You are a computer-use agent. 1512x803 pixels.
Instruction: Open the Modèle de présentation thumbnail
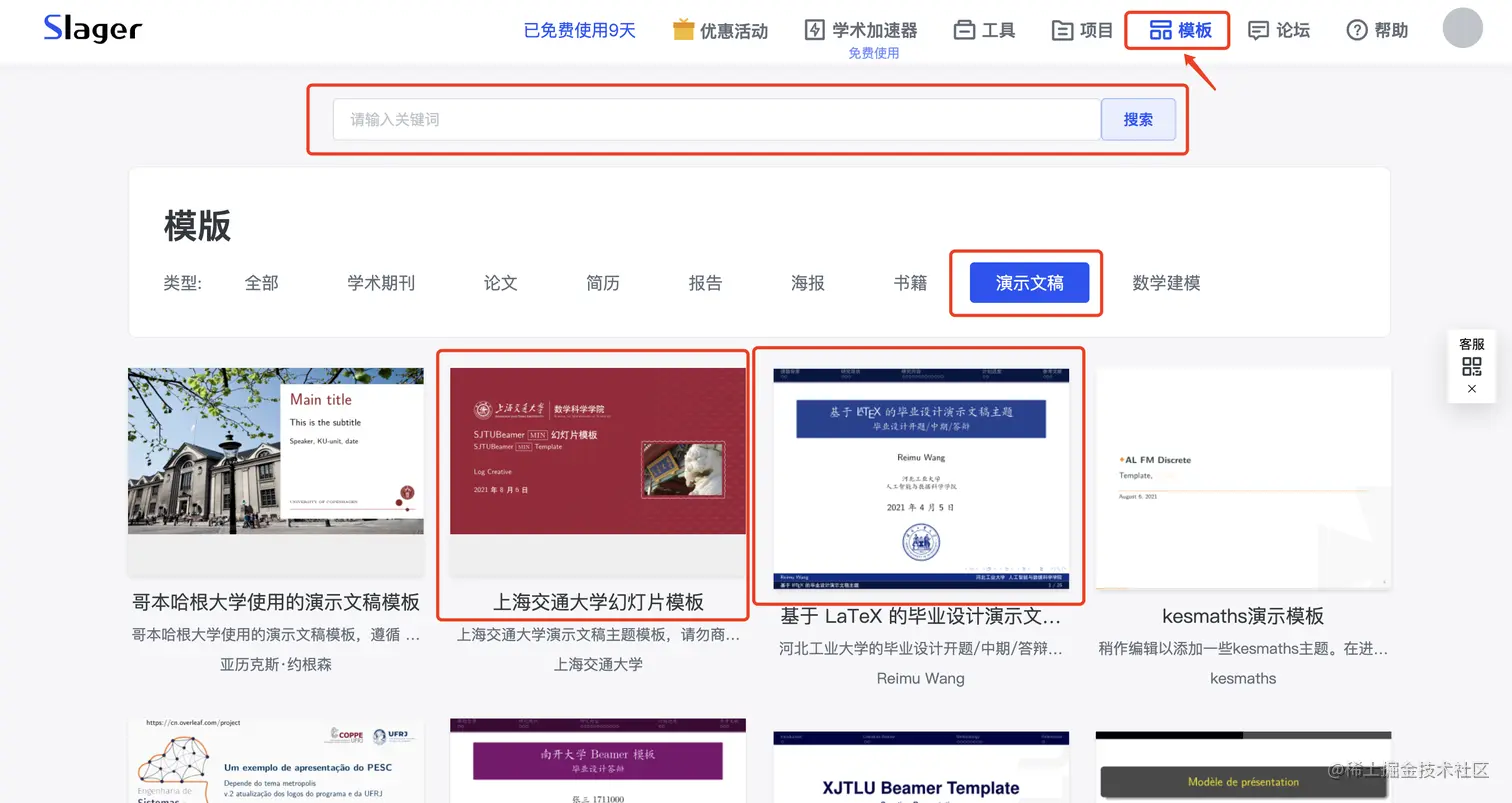pos(1243,767)
